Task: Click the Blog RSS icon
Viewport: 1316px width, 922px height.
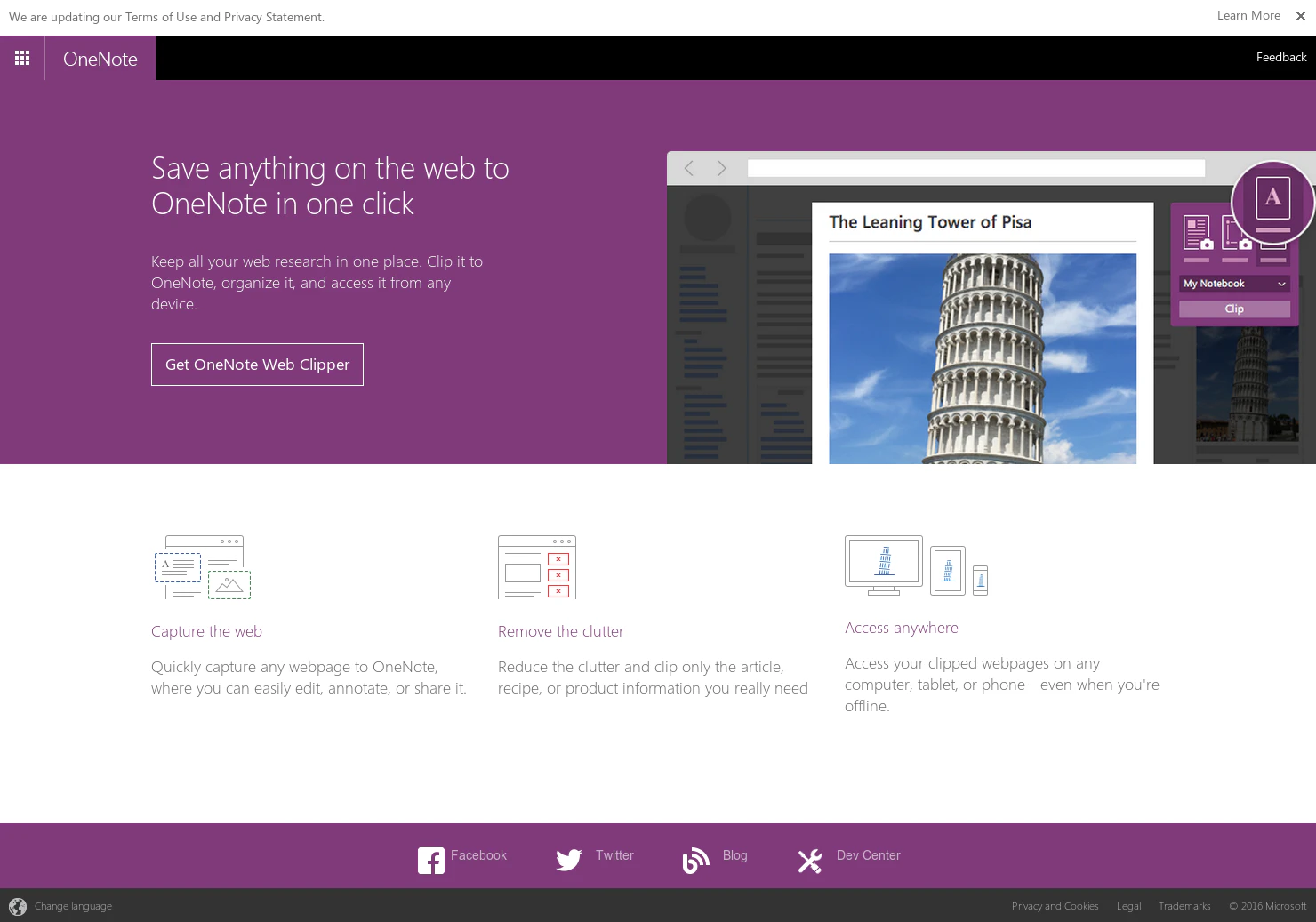Action: [x=695, y=860]
